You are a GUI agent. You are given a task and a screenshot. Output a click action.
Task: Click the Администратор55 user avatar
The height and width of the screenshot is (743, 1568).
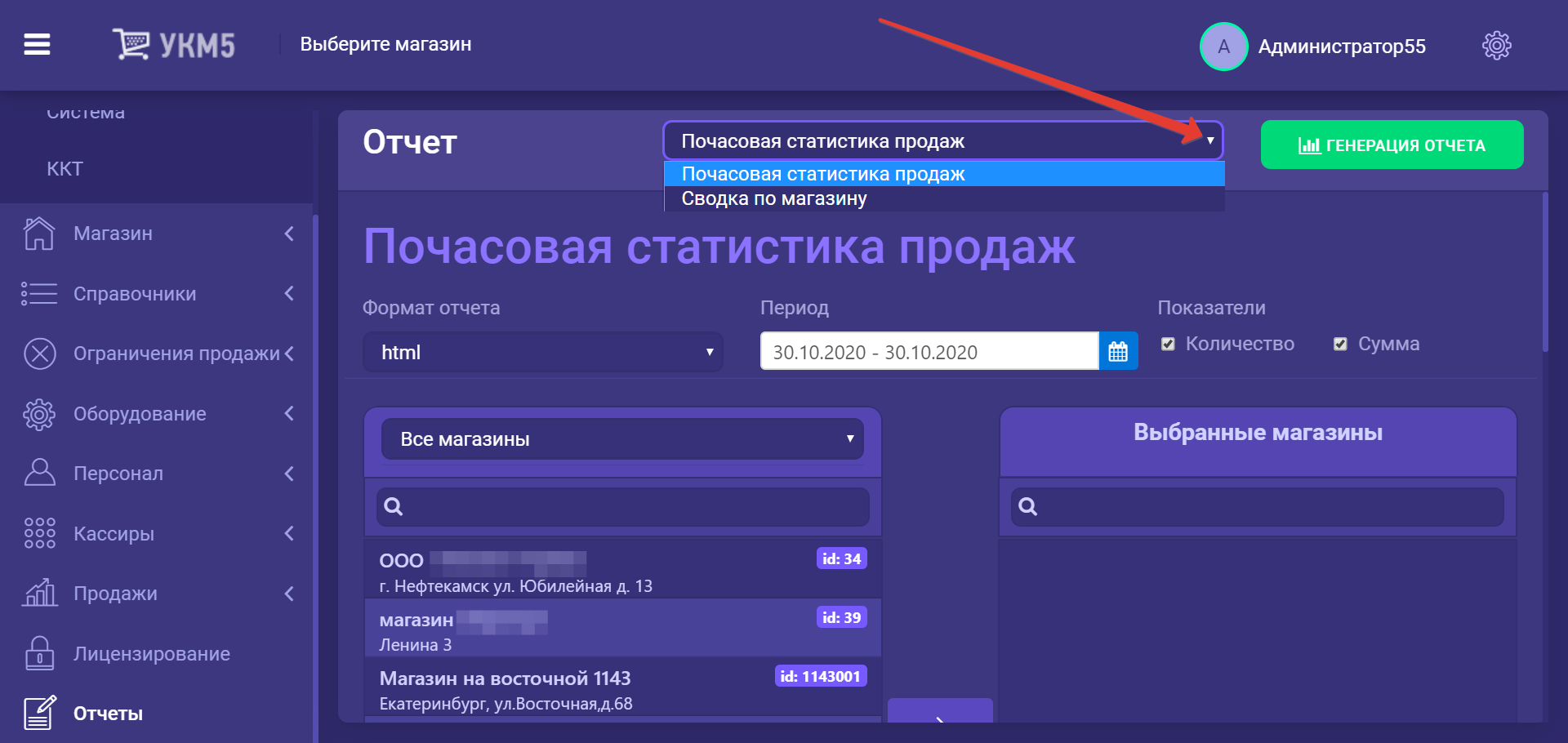[x=1223, y=47]
